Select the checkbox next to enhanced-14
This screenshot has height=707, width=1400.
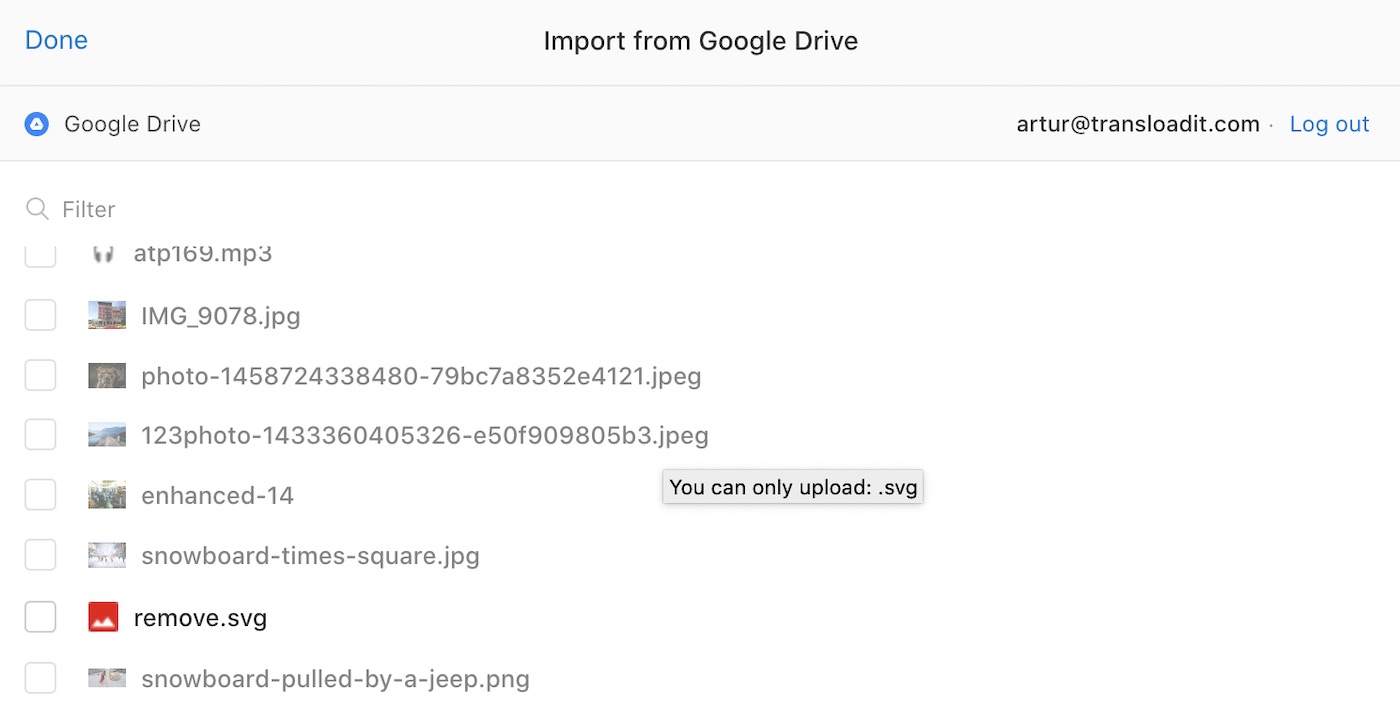(x=40, y=495)
